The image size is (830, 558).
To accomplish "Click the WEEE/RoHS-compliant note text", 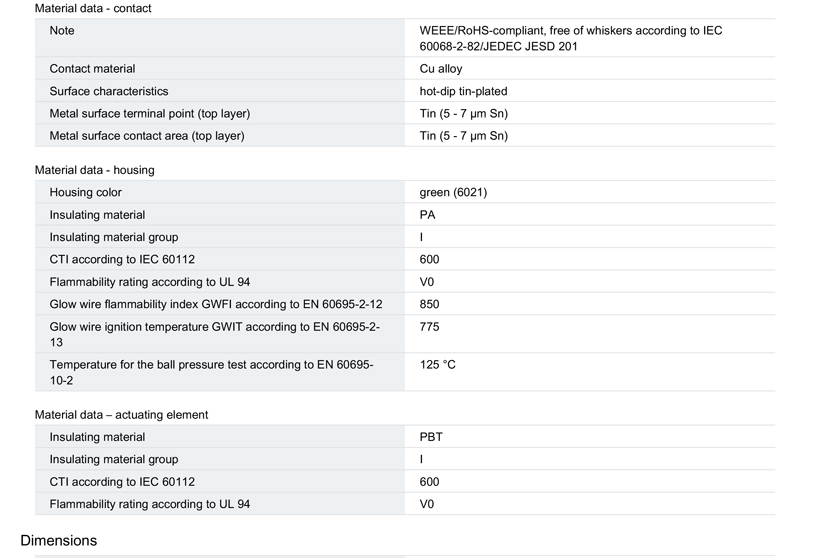I will (x=571, y=38).
